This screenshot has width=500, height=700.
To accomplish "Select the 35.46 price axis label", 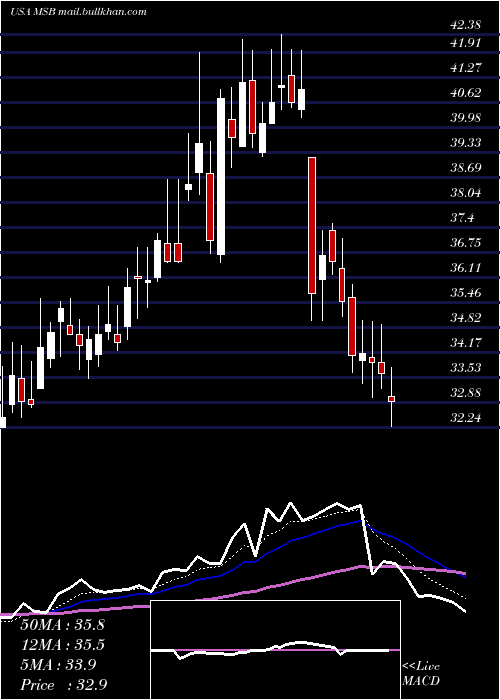I will pyautogui.click(x=466, y=293).
